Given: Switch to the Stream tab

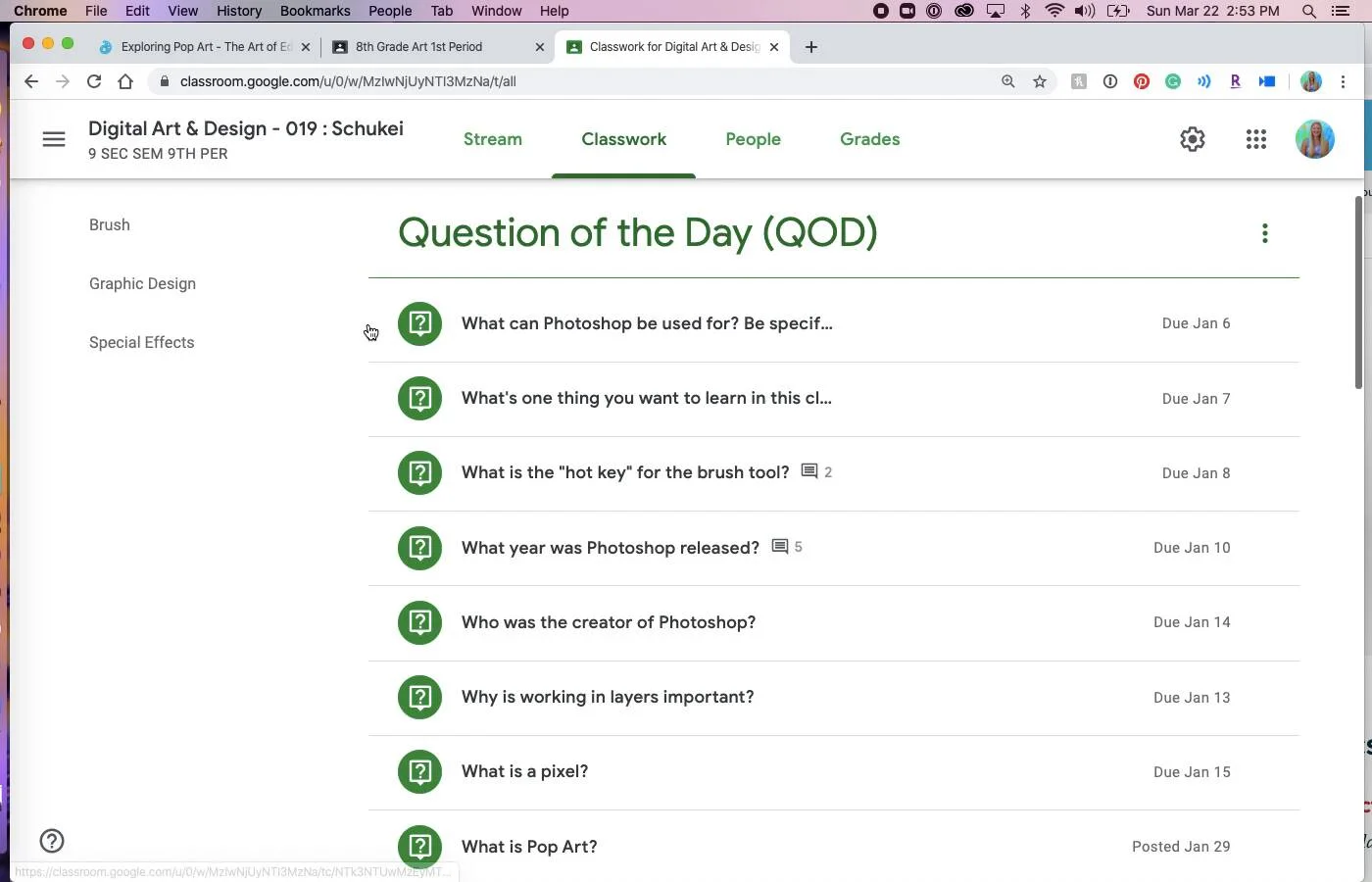Looking at the screenshot, I should click(x=492, y=139).
